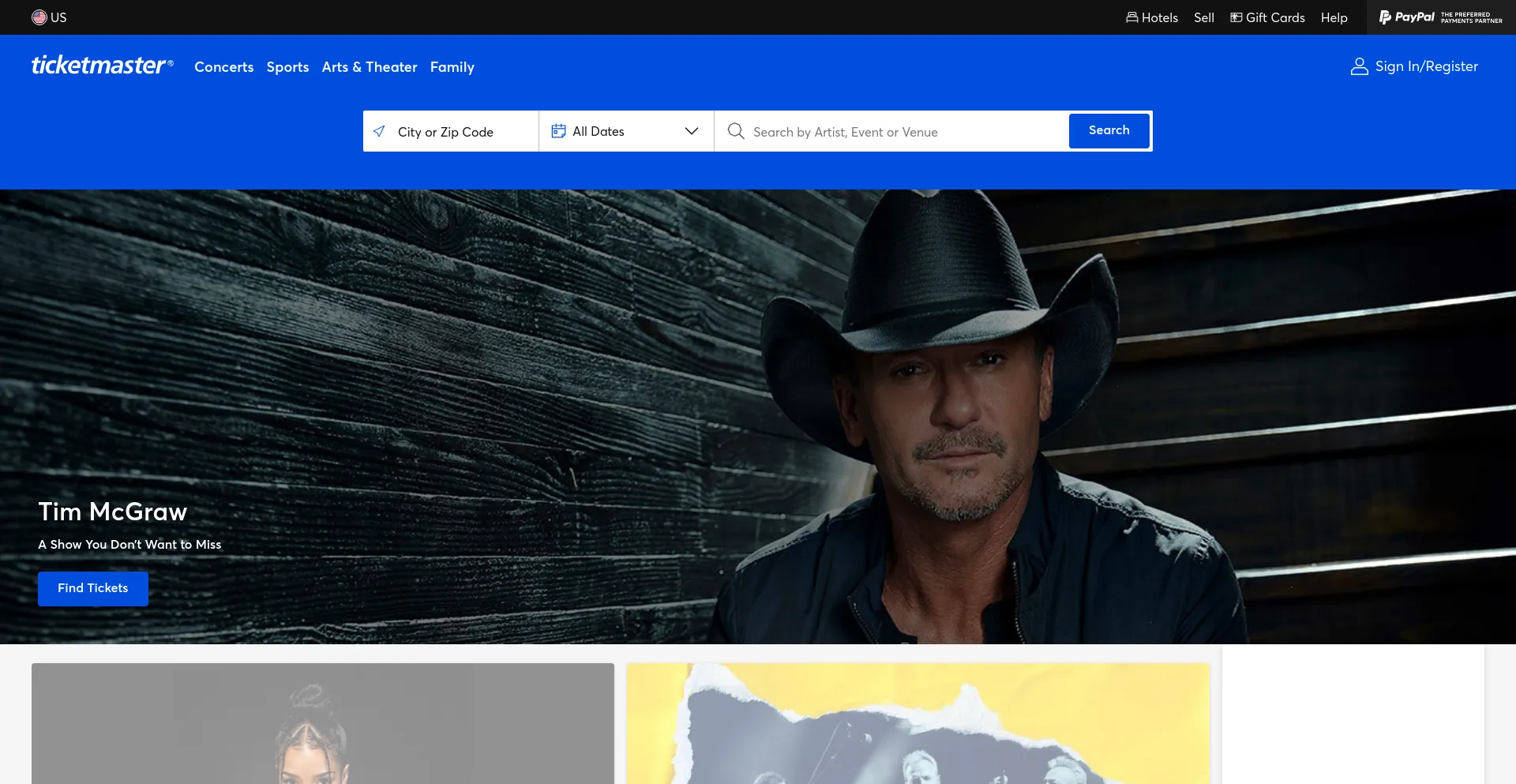This screenshot has height=784, width=1516.
Task: Open the Concerts menu
Action: (x=224, y=67)
